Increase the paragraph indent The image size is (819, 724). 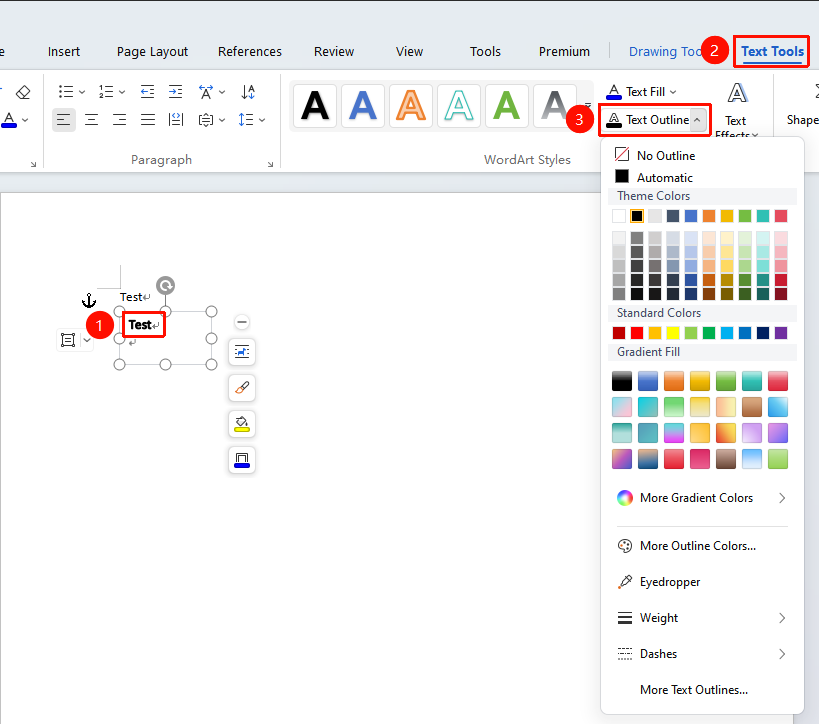(176, 92)
